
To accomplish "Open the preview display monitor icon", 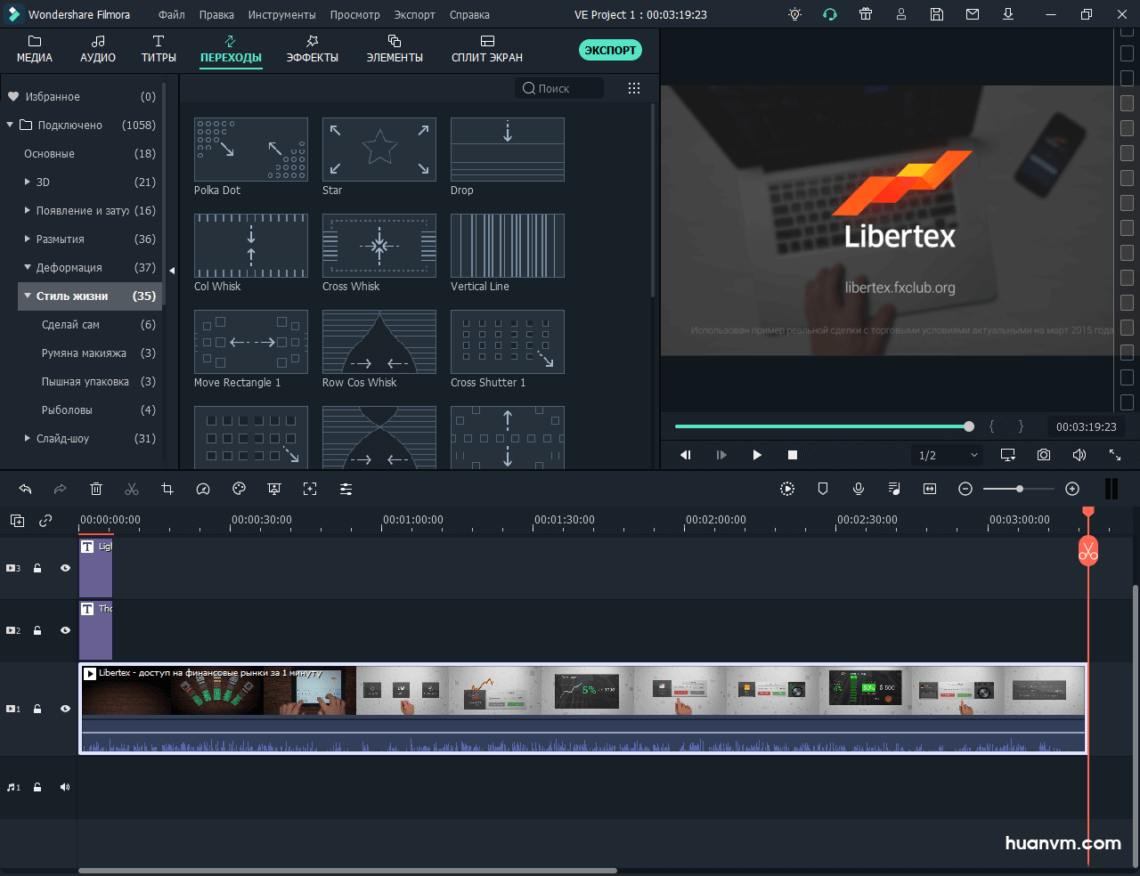I will point(1008,455).
